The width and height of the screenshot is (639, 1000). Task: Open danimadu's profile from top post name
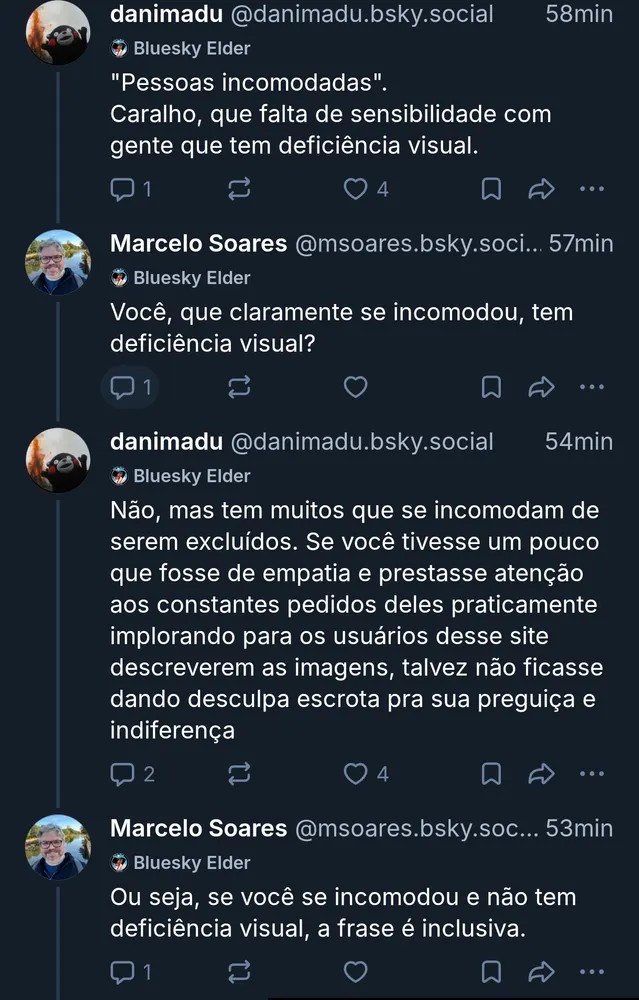(165, 15)
